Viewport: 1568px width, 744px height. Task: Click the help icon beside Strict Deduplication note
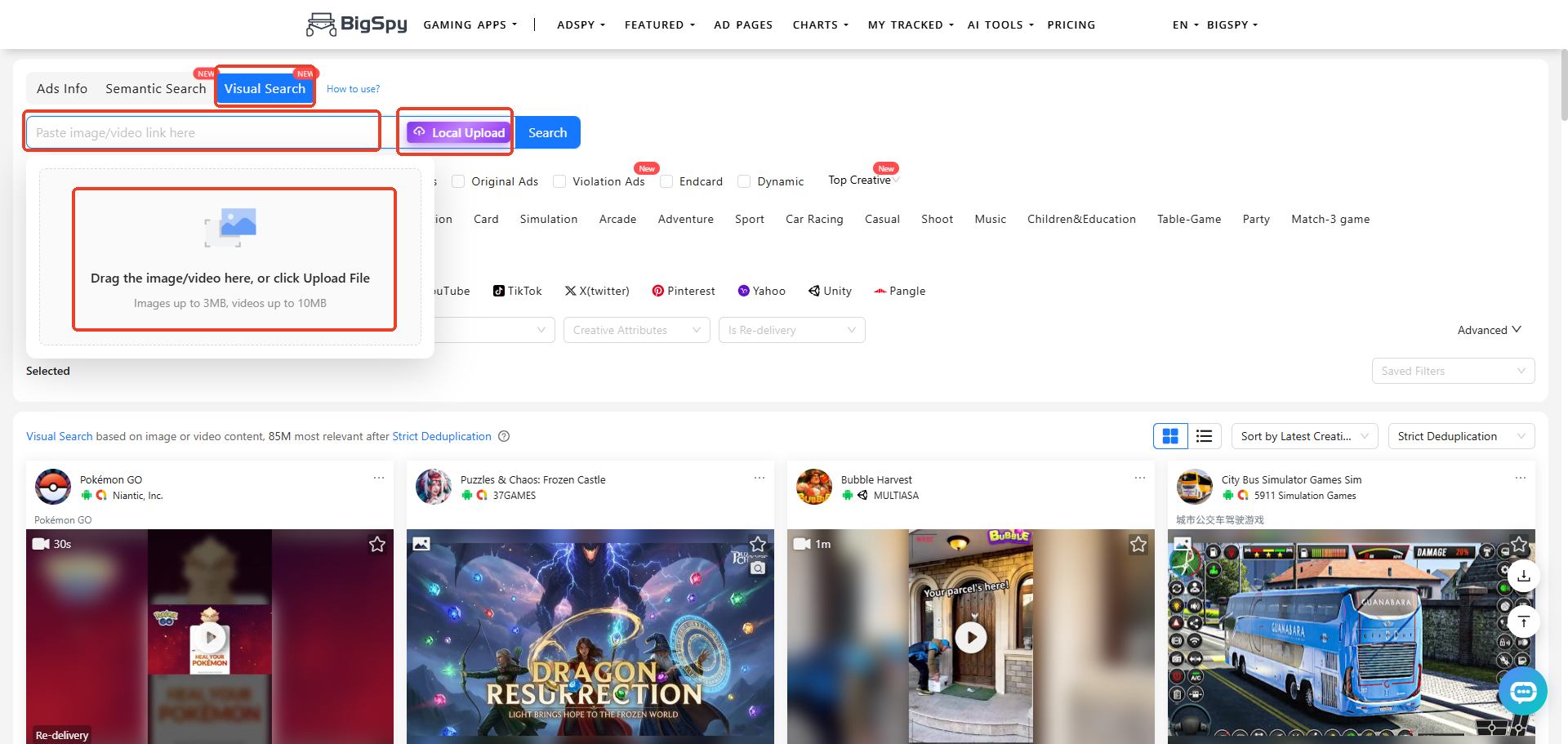pos(503,436)
